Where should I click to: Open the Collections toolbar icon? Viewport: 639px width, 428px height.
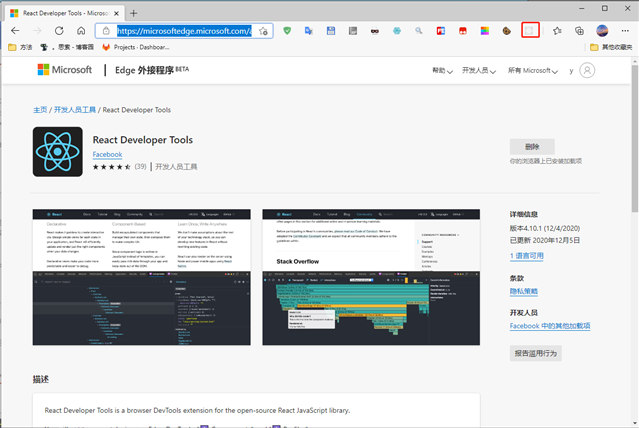tap(579, 31)
